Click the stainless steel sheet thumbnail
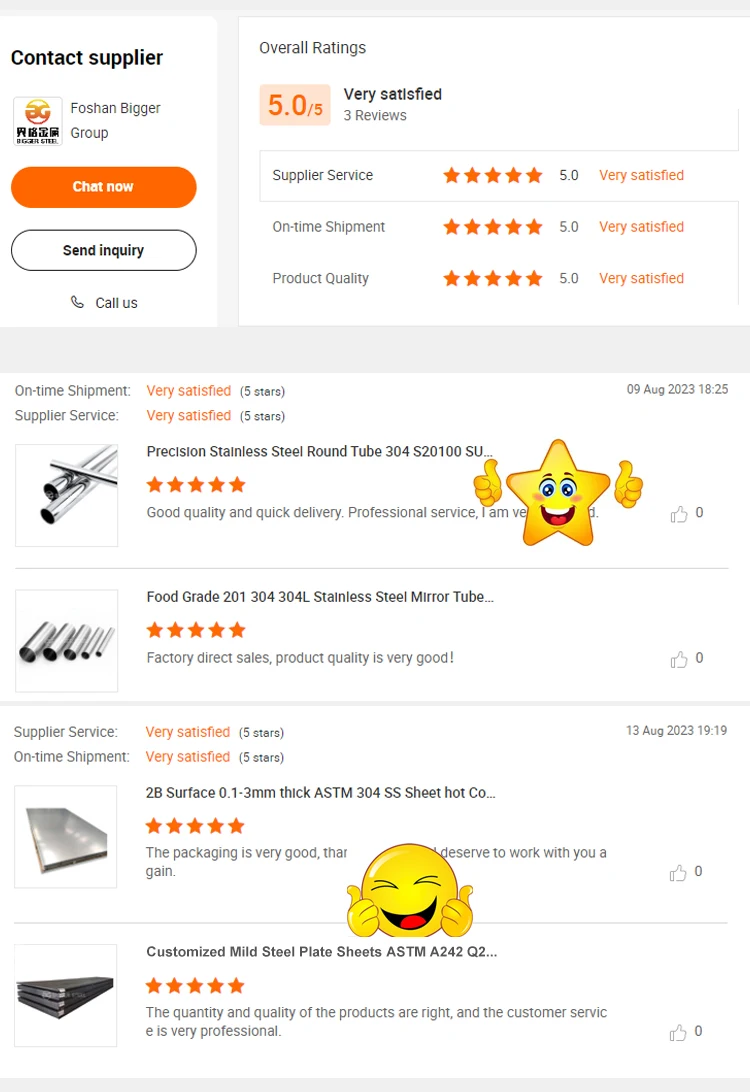This screenshot has height=1092, width=750. (65, 836)
